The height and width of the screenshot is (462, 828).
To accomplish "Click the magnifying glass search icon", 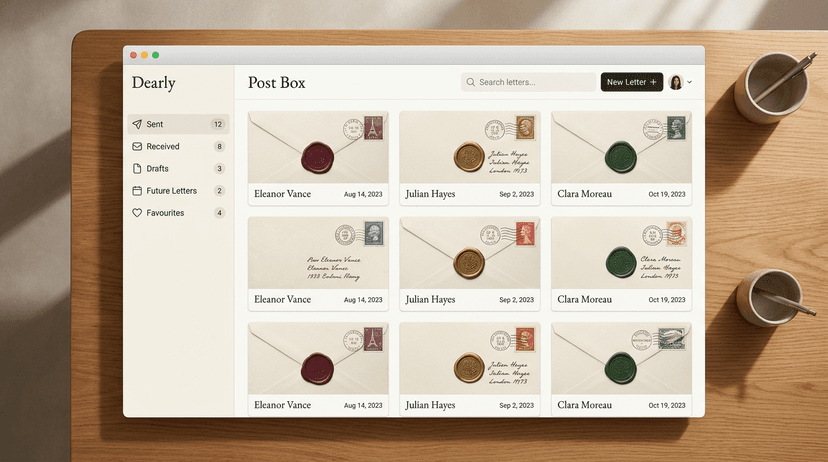I will point(471,82).
